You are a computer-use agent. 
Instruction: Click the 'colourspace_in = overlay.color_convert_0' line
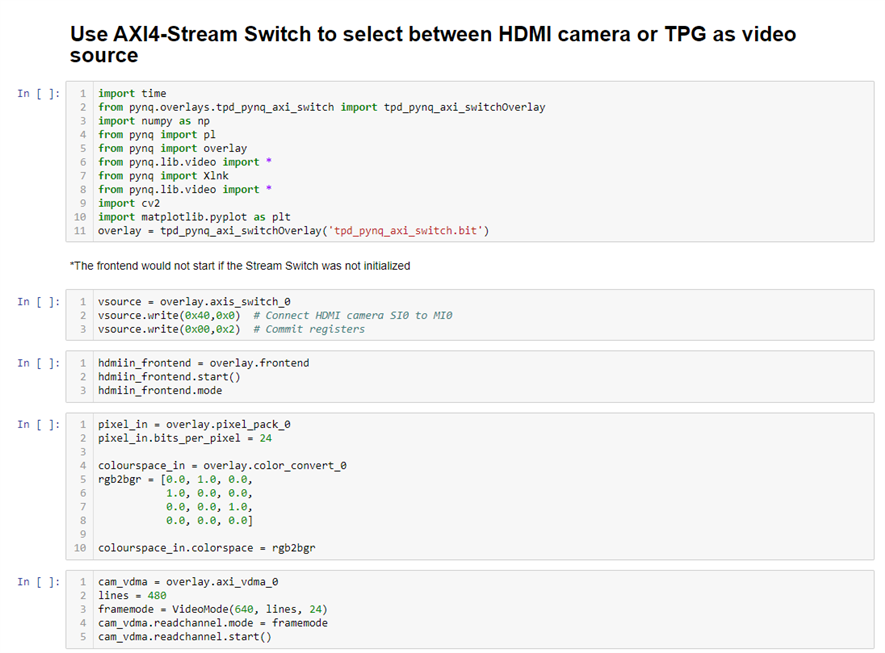pos(222,466)
